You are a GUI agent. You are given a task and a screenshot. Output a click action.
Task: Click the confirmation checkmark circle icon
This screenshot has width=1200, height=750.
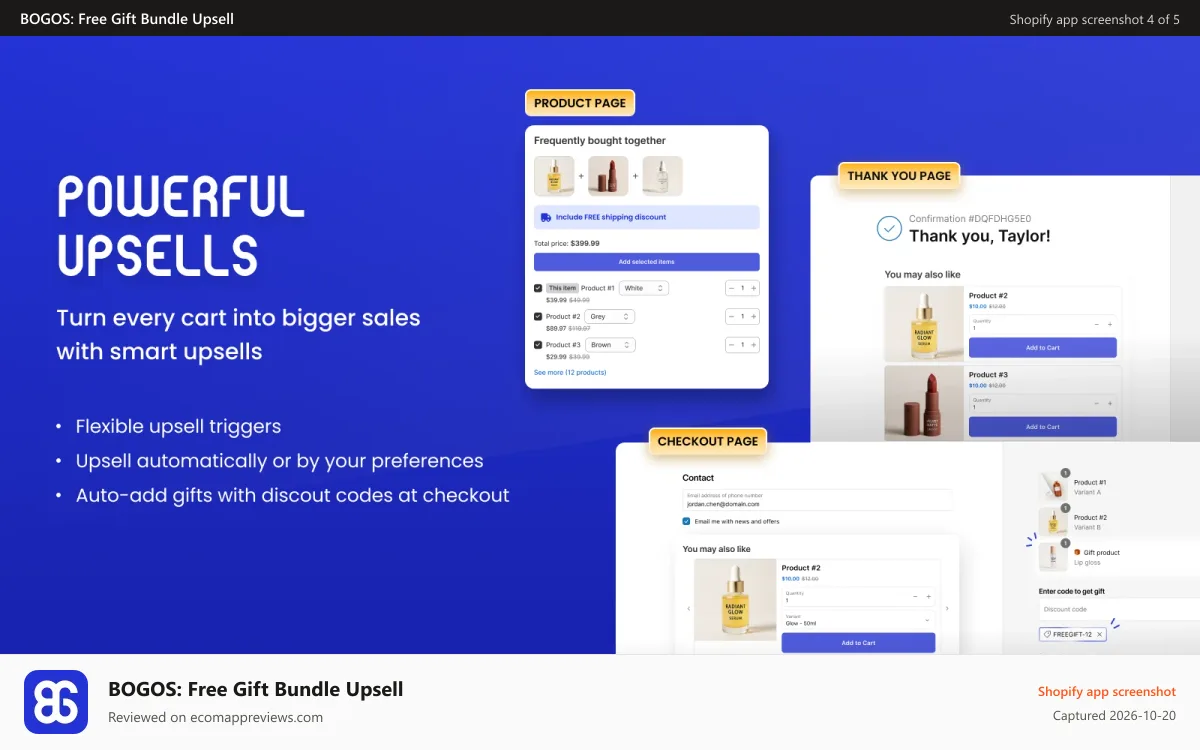point(889,229)
